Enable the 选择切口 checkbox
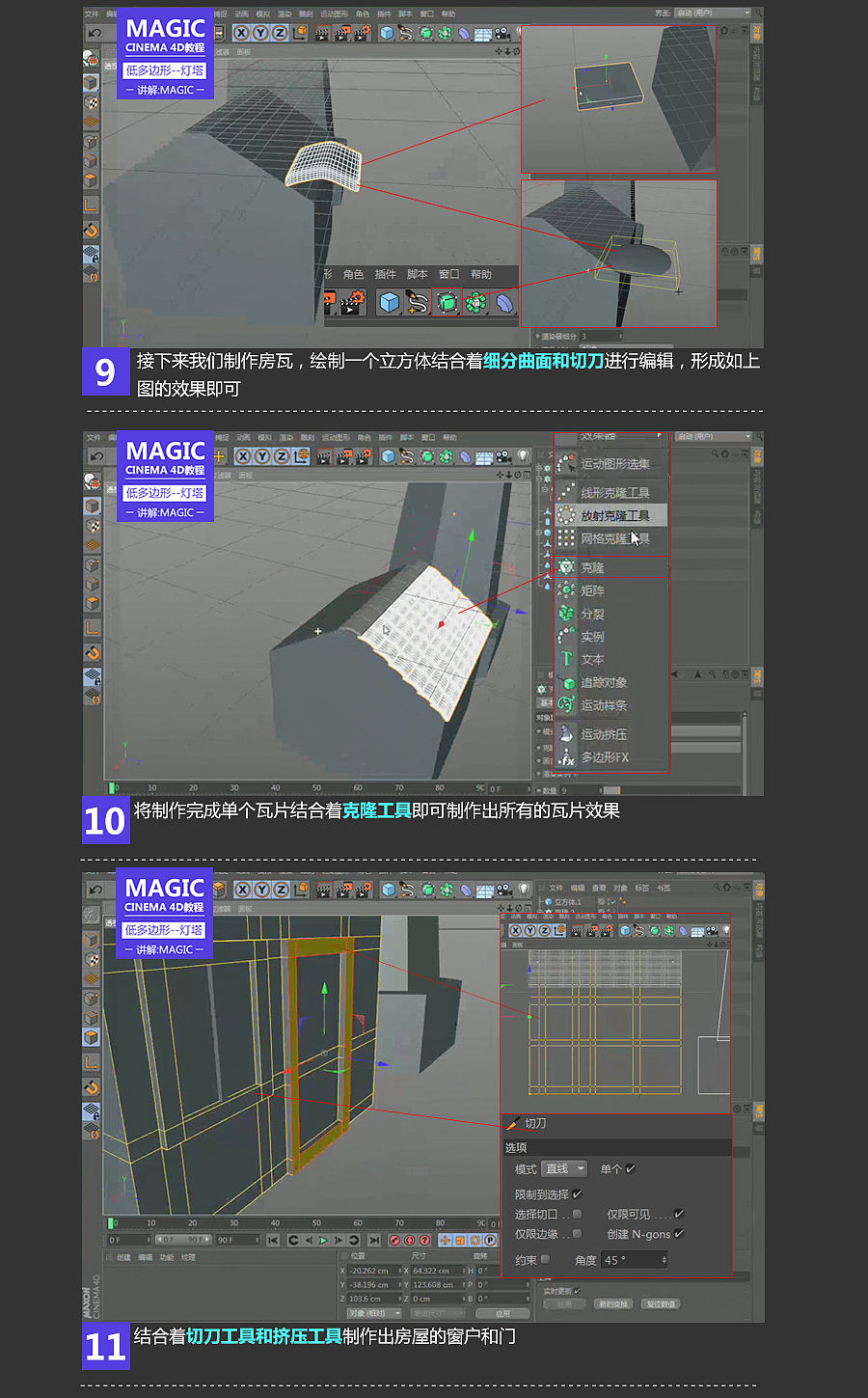Screen dimensions: 868x1398 (x=578, y=1215)
